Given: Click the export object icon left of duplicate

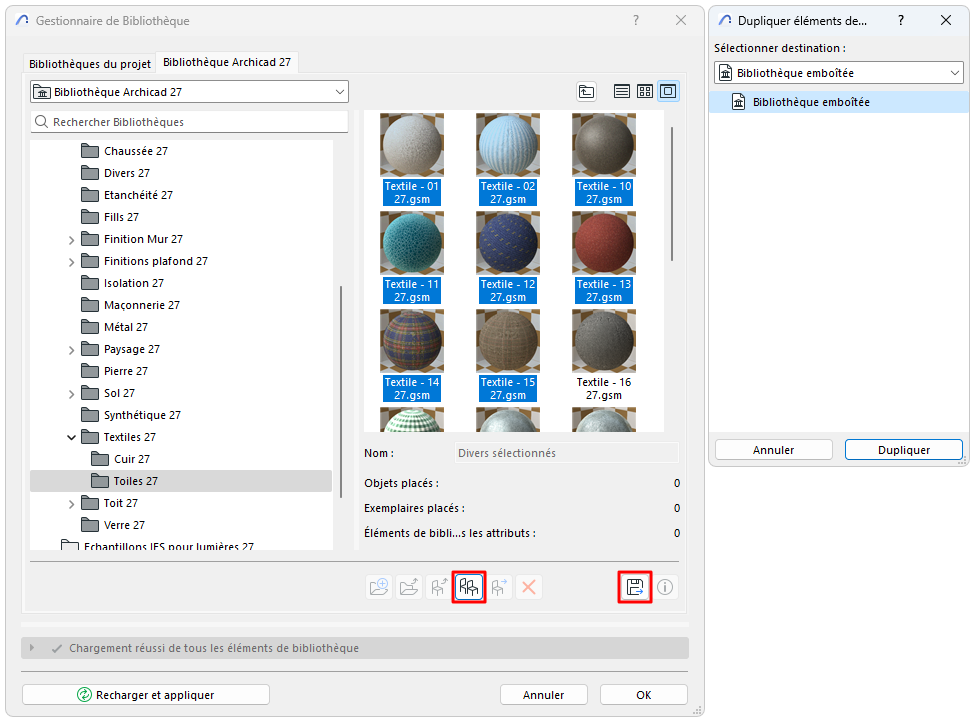Looking at the screenshot, I should [439, 587].
